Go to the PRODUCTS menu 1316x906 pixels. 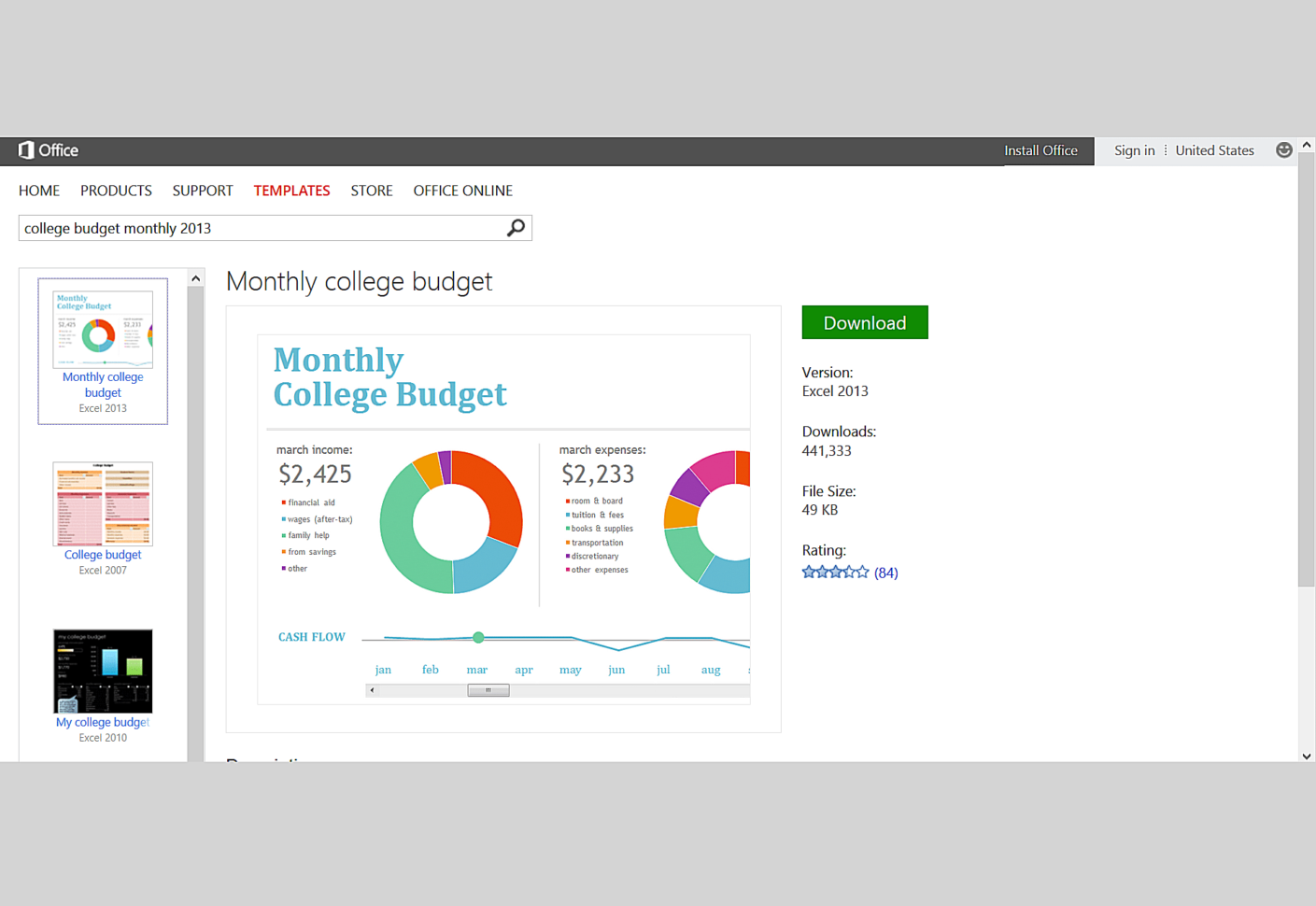click(116, 191)
